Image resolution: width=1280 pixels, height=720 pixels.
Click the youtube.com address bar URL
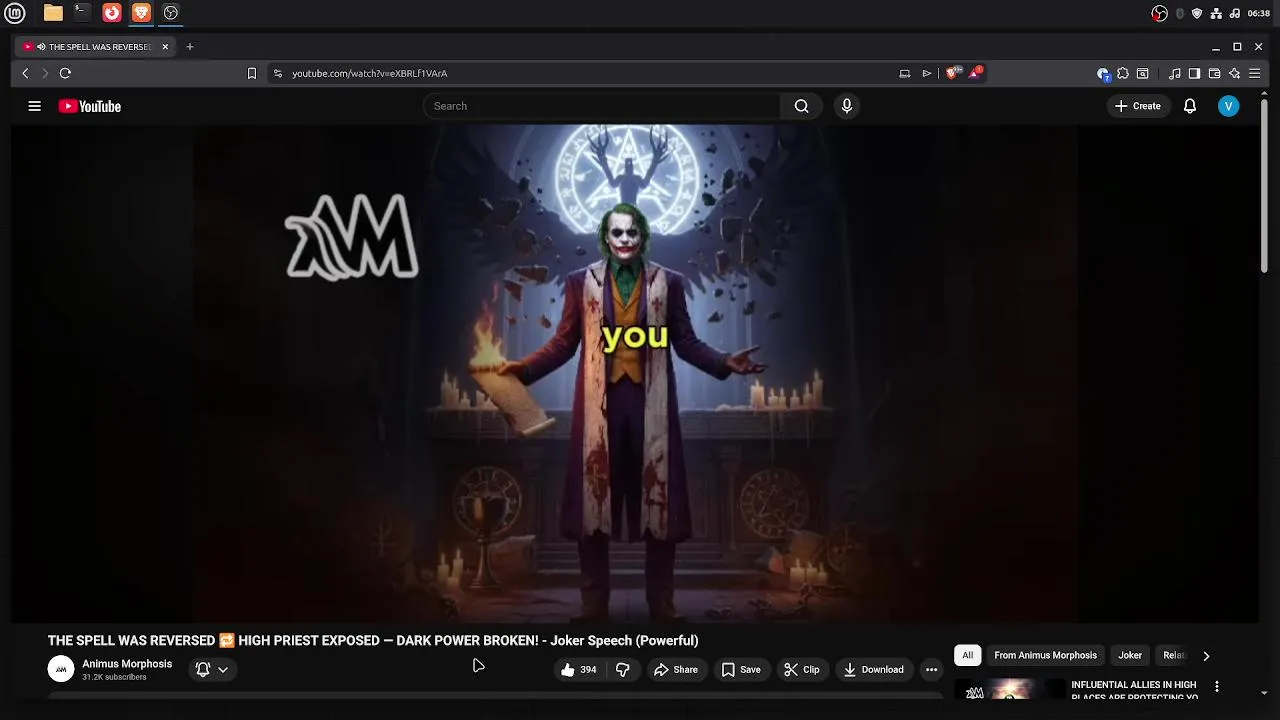[x=369, y=73]
